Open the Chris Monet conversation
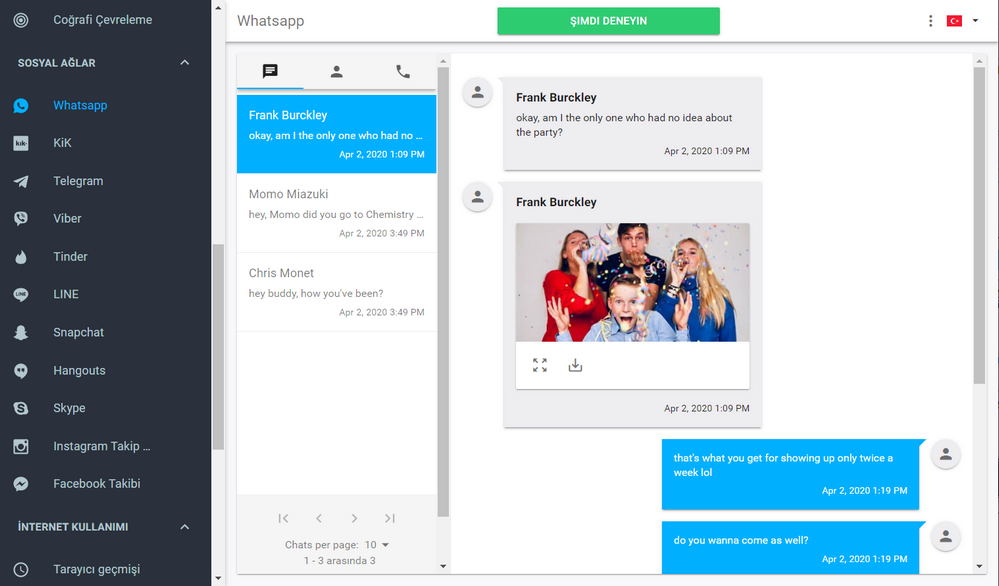Screen dimensions: 999x586 click(336, 292)
